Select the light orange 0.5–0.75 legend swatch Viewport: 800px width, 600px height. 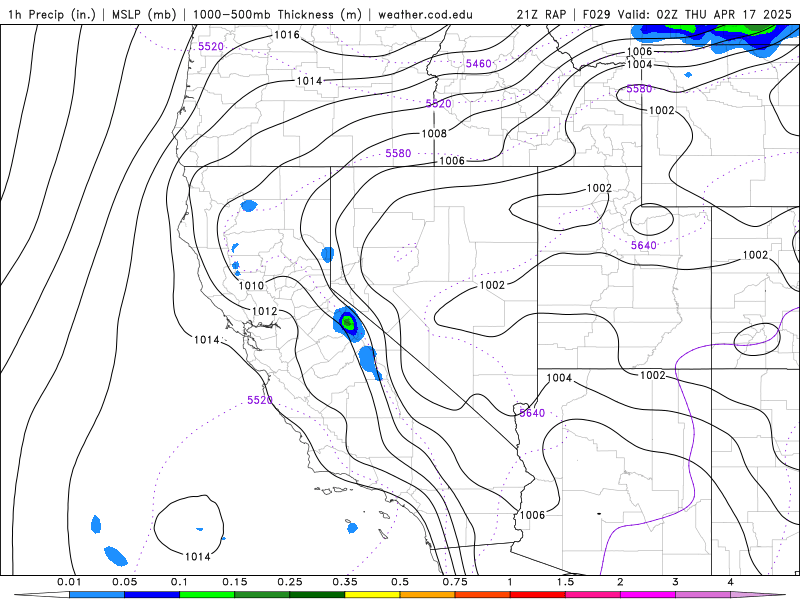point(428,595)
